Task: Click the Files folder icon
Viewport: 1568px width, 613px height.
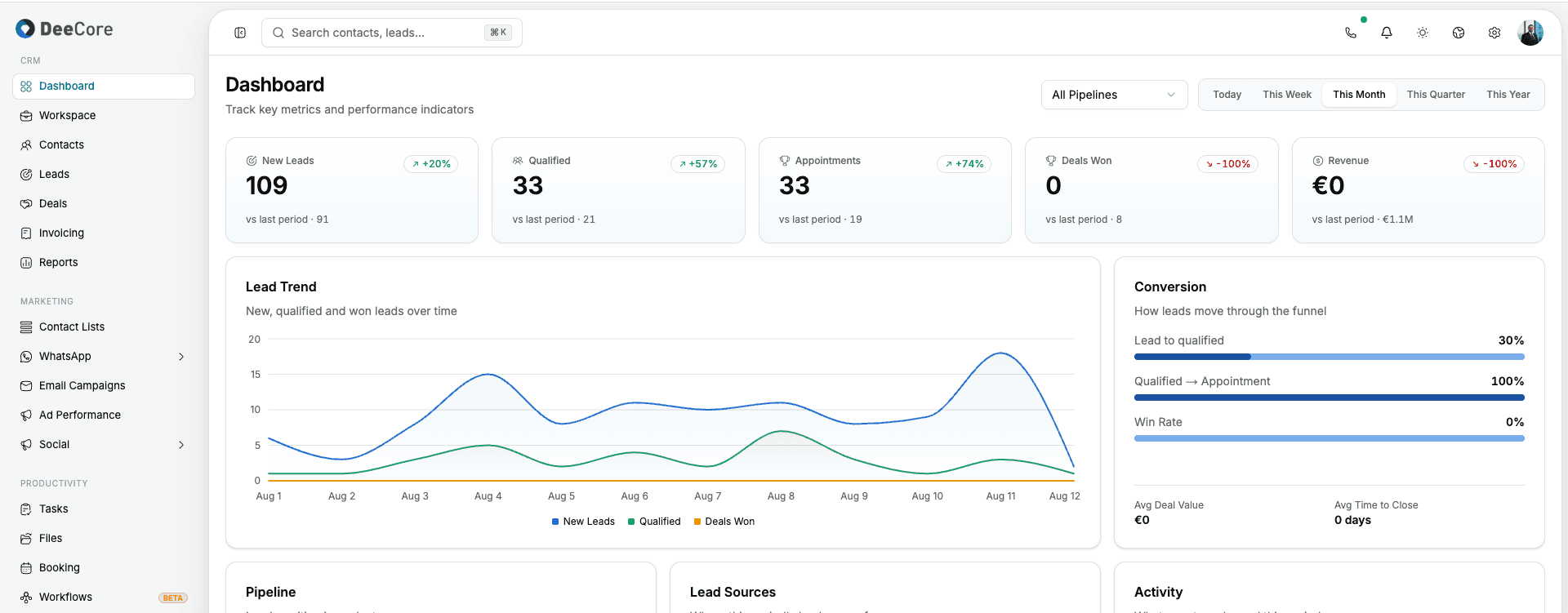Action: point(26,539)
